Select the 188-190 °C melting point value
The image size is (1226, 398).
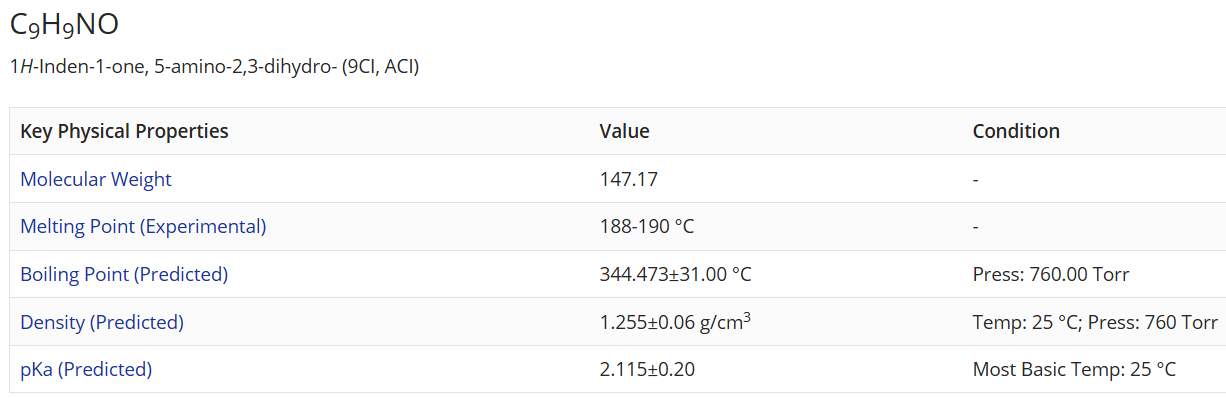pyautogui.click(x=646, y=227)
